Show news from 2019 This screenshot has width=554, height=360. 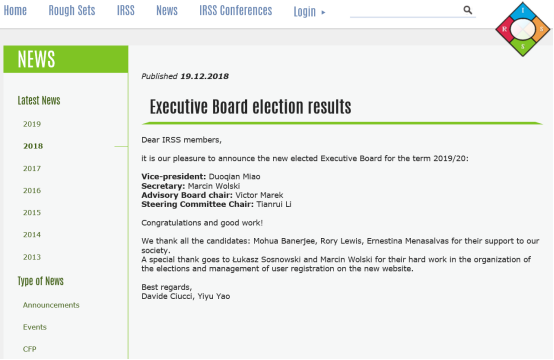coord(32,124)
